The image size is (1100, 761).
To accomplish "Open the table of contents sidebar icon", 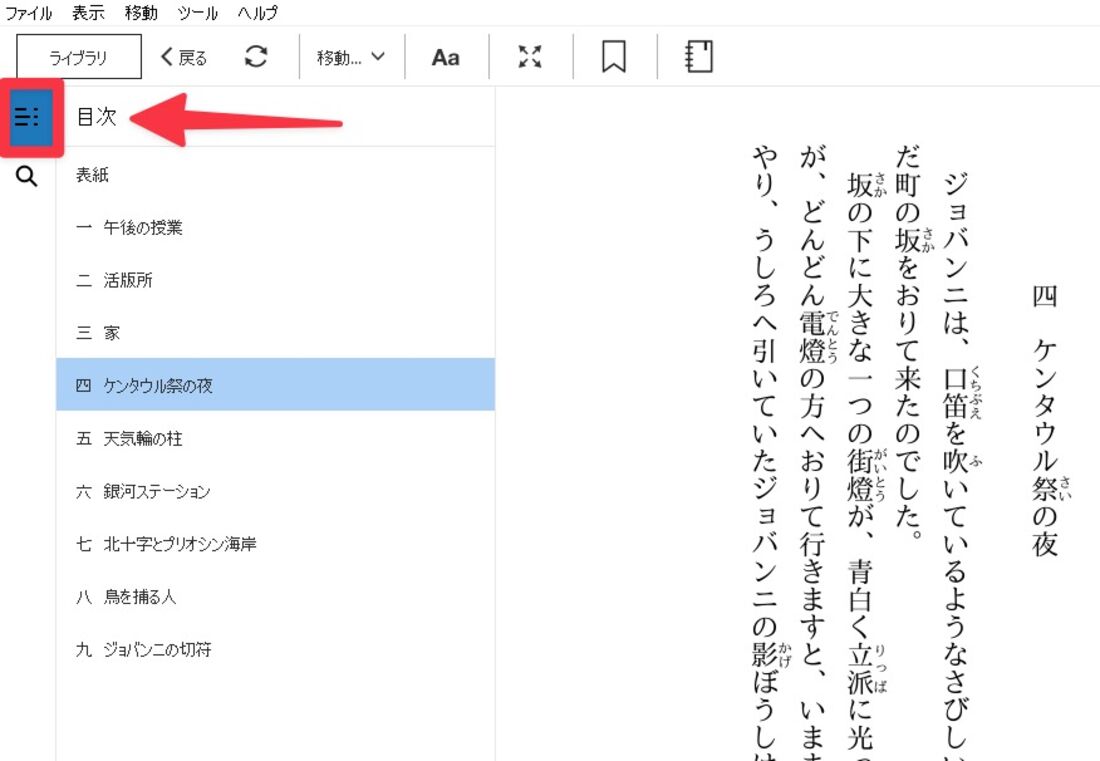I will pos(29,117).
